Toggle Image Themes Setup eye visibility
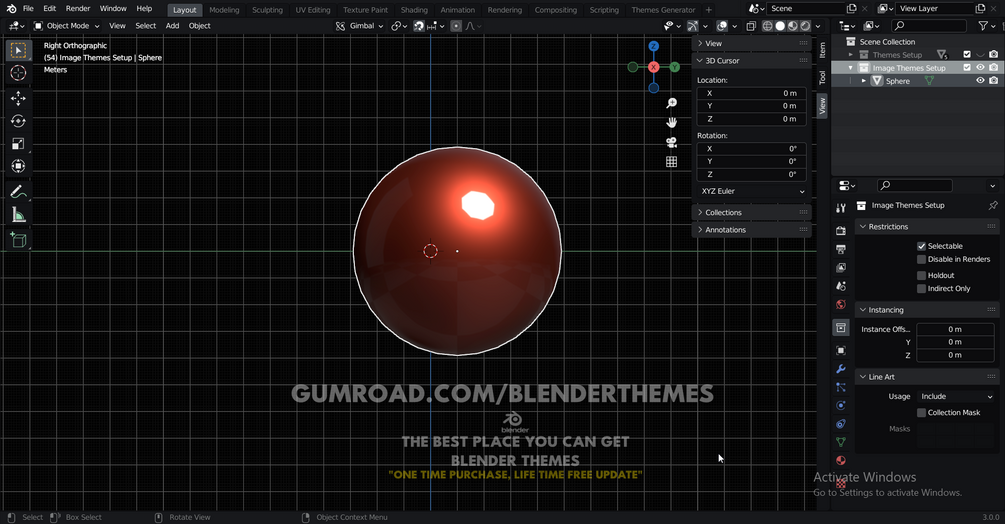Screen dimensions: 1005x524 [x=980, y=67]
